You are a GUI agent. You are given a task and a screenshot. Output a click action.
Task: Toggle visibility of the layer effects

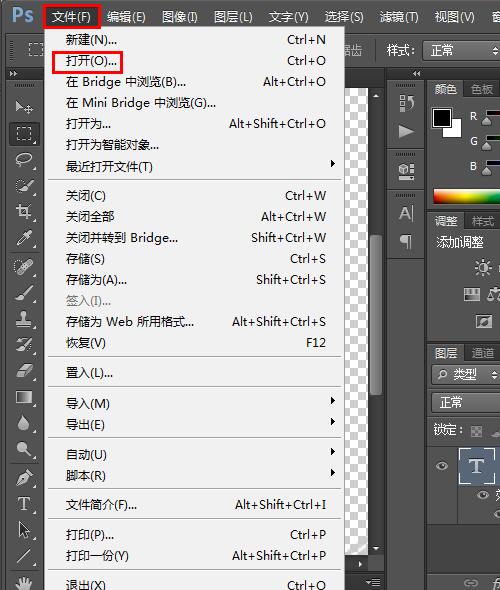point(483,494)
